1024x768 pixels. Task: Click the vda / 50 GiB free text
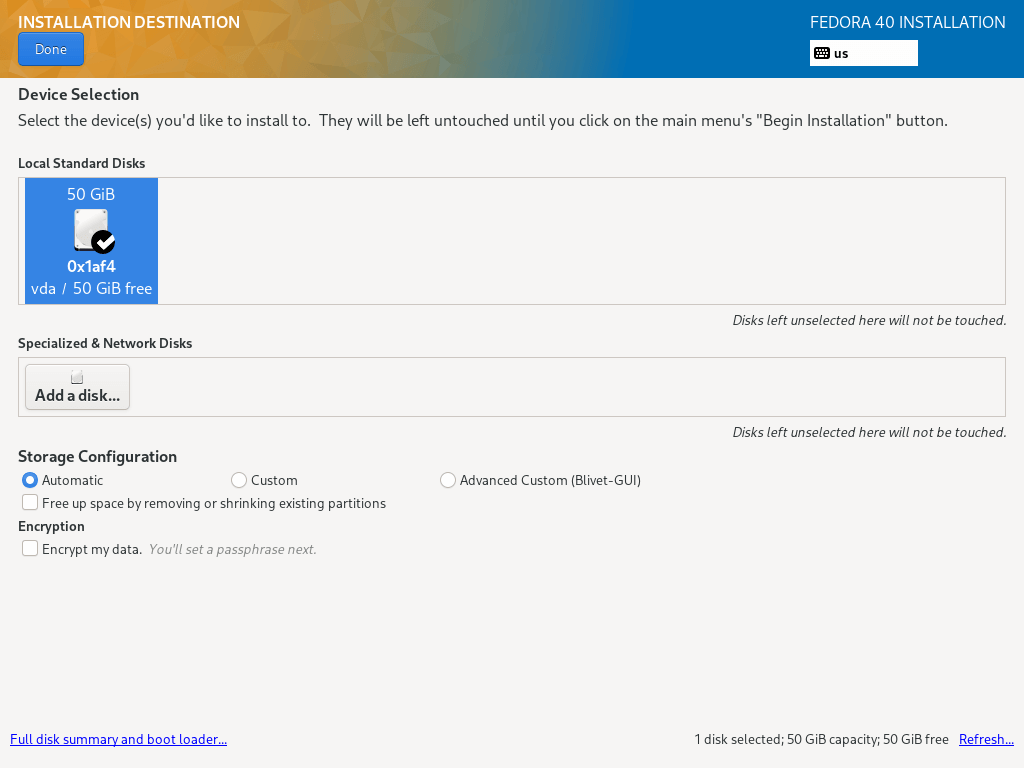click(91, 289)
